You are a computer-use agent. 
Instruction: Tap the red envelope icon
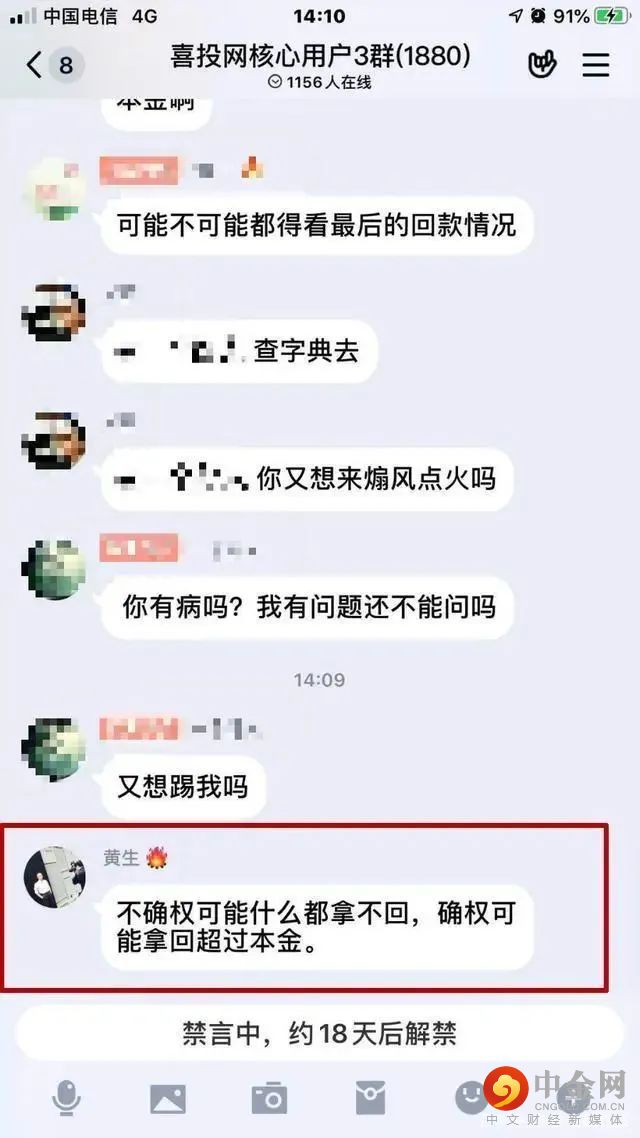(370, 1098)
